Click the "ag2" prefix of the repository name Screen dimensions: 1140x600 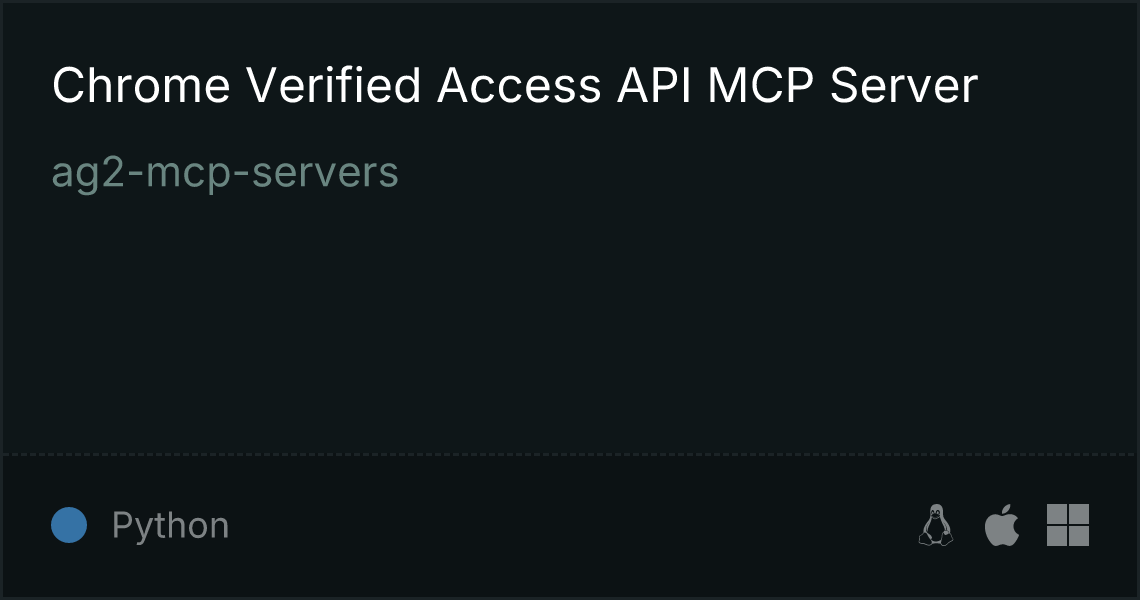point(93,173)
